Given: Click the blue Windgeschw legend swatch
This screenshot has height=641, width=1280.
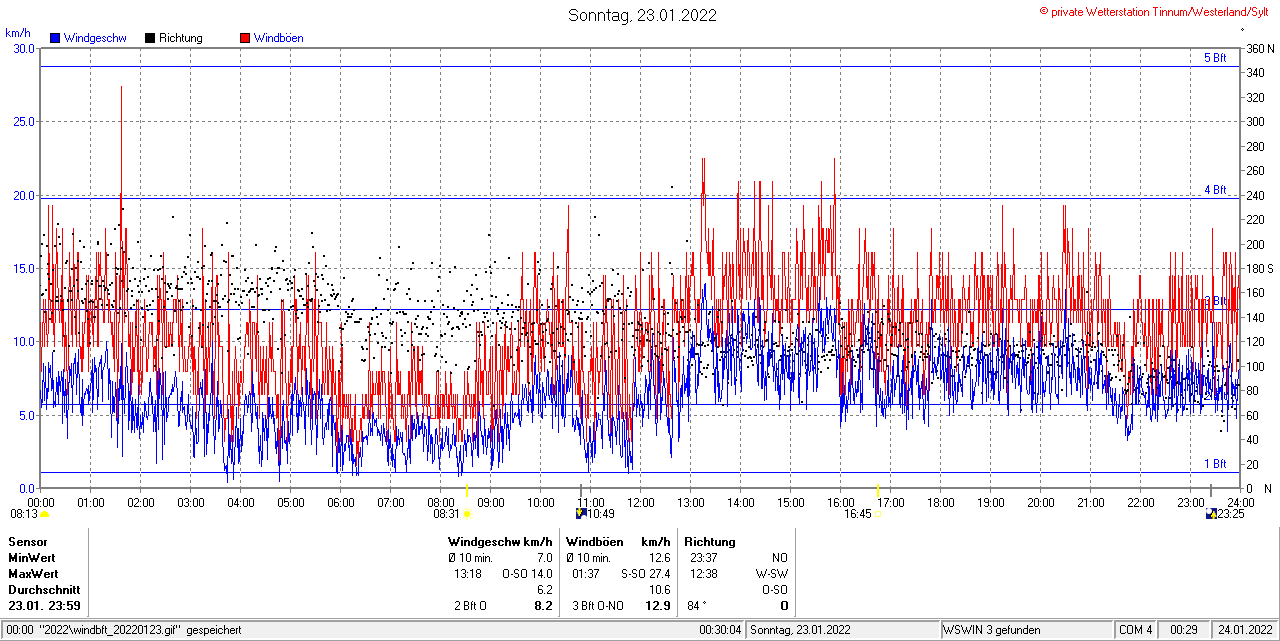Looking at the screenshot, I should (x=56, y=38).
